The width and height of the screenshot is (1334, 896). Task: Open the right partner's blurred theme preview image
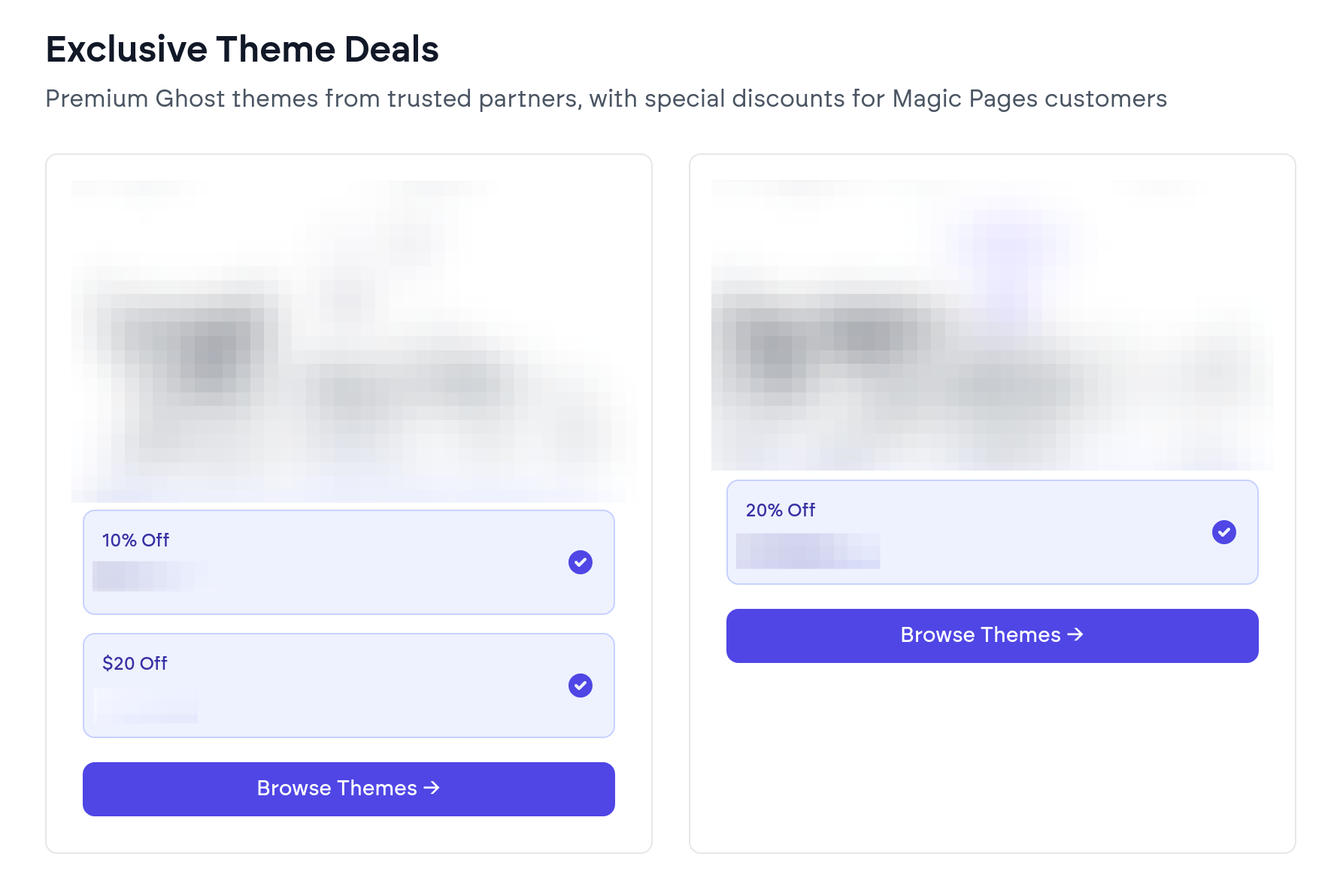pos(992,325)
